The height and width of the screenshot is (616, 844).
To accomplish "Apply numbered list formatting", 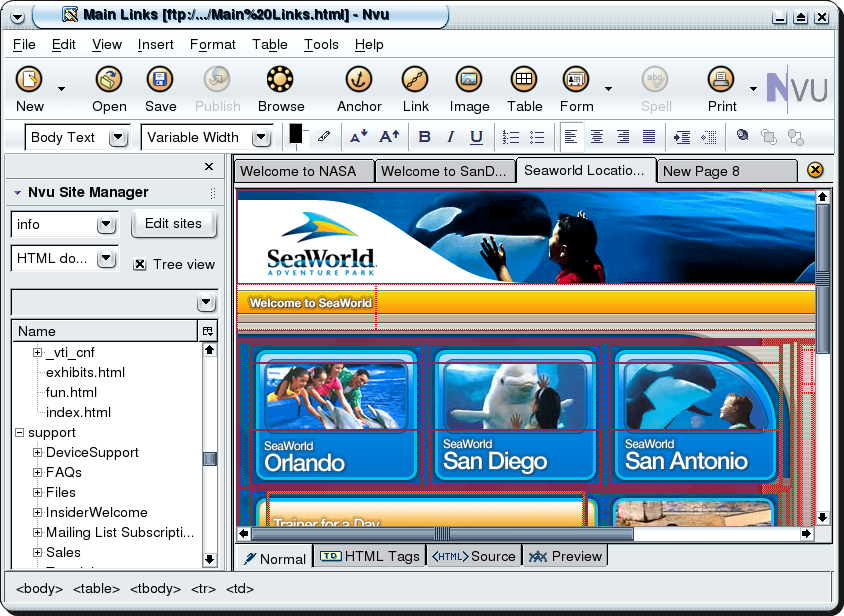I will [511, 137].
